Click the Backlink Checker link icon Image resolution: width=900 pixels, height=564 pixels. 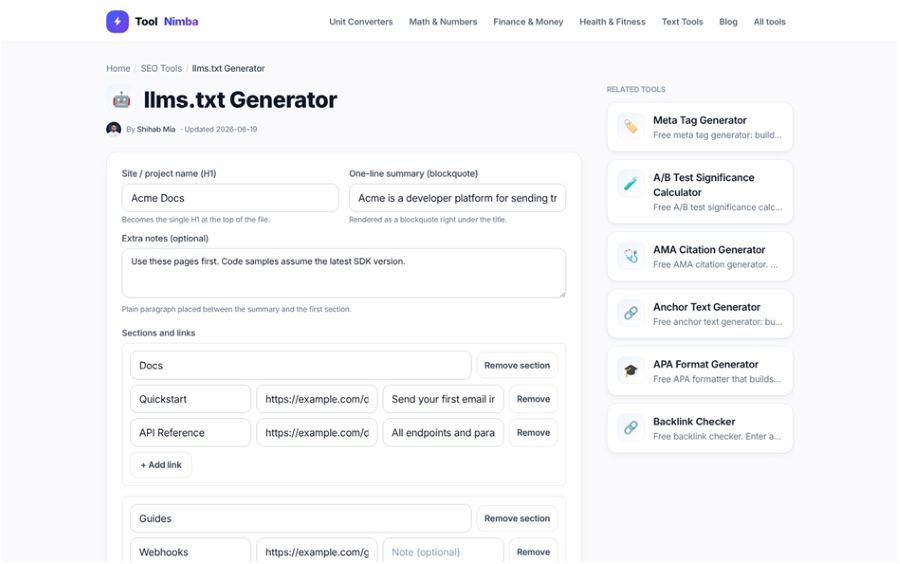(630, 428)
